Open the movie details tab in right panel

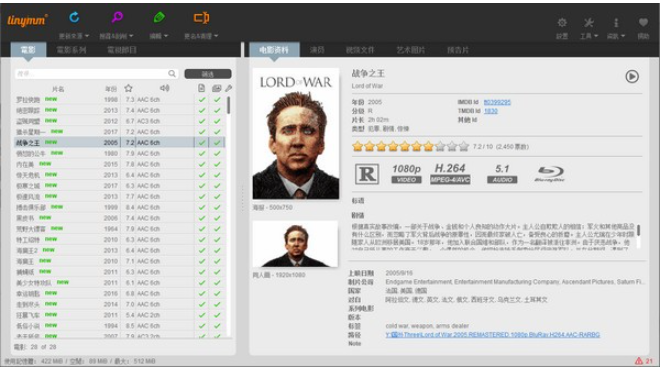pyautogui.click(x=274, y=50)
